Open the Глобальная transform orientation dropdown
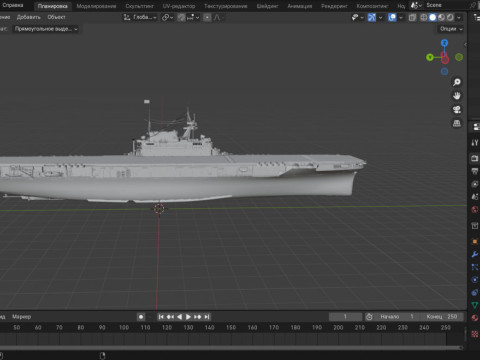 (140, 17)
